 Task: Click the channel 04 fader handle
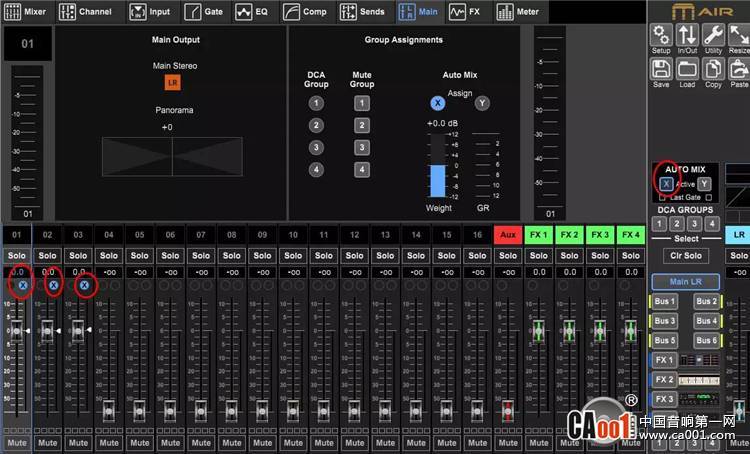click(109, 409)
